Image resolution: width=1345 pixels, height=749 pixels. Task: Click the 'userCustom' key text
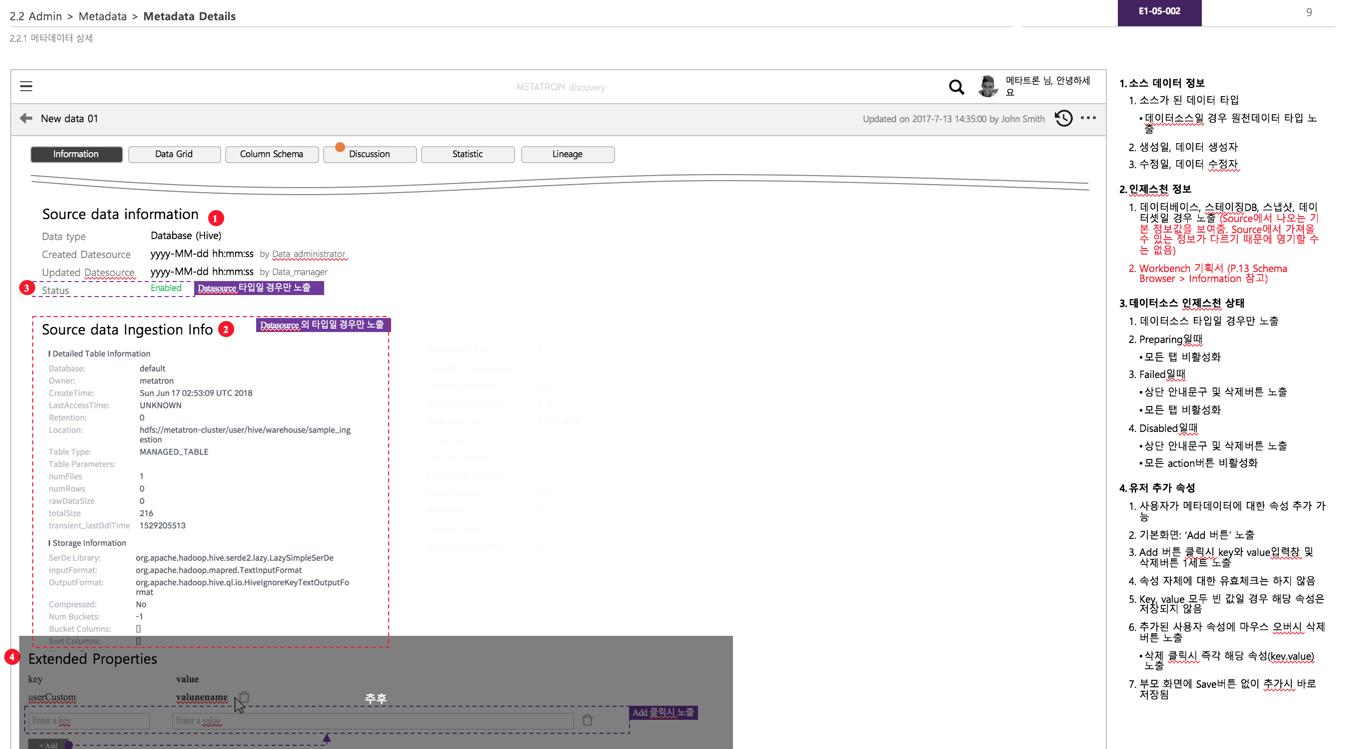(x=52, y=697)
